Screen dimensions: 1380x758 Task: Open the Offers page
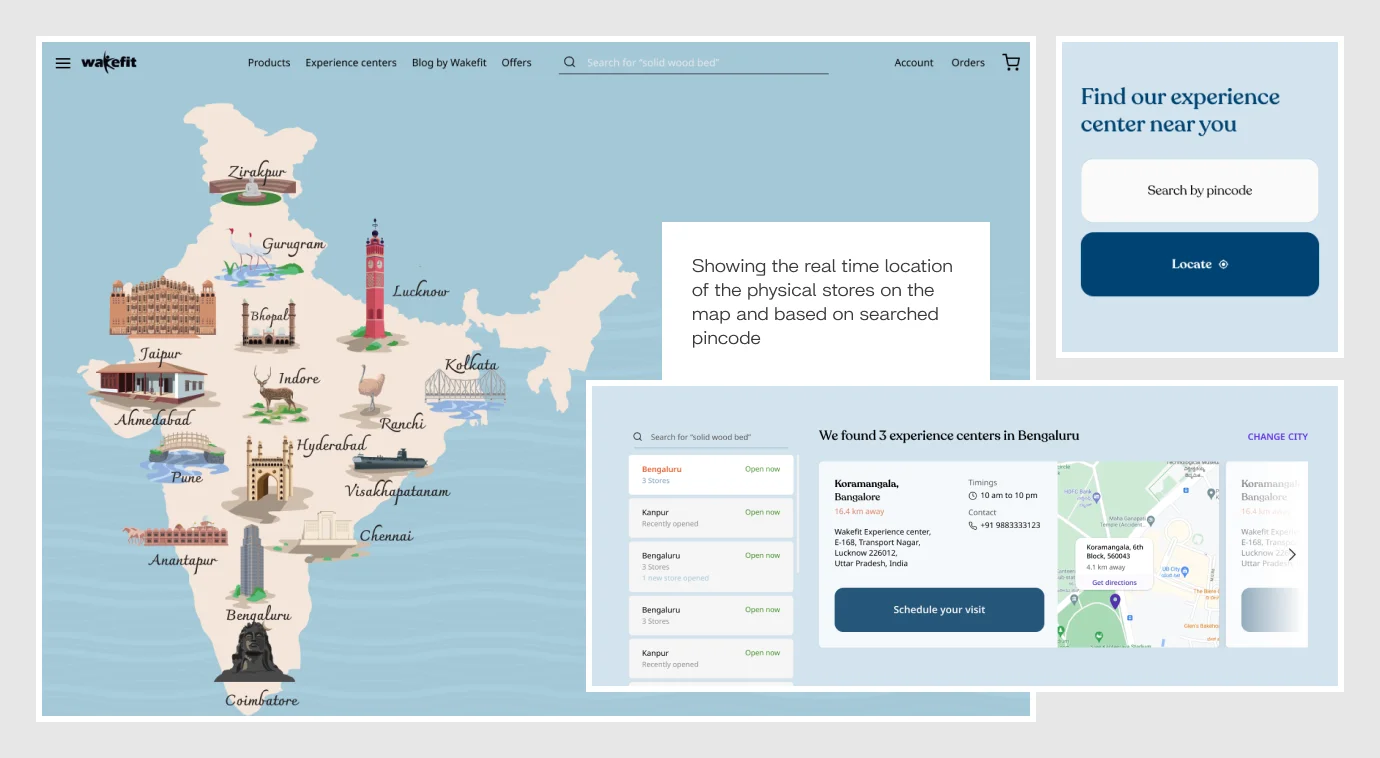(x=517, y=62)
